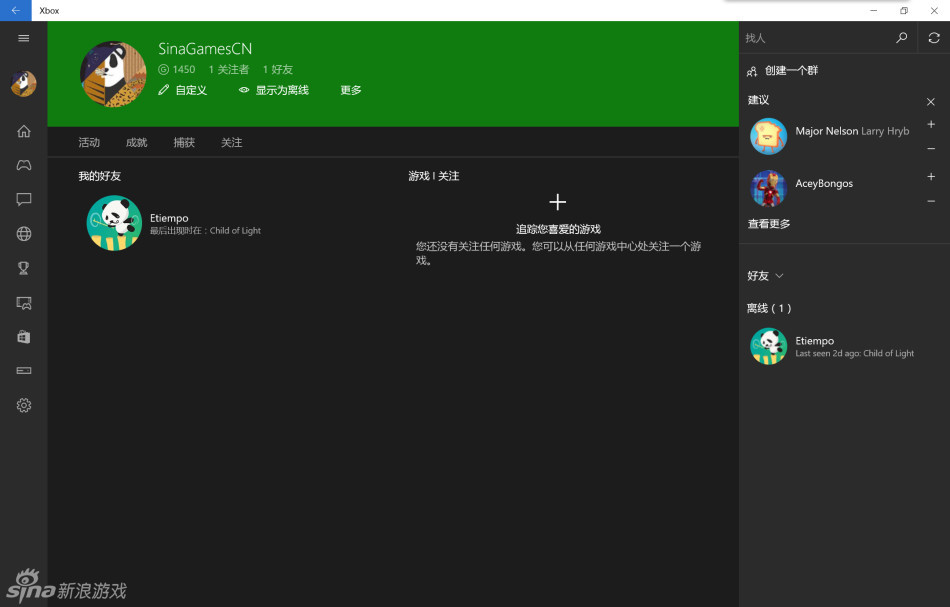Open Settings gear in sidebar
Viewport: 950px width, 607px height.
click(24, 405)
